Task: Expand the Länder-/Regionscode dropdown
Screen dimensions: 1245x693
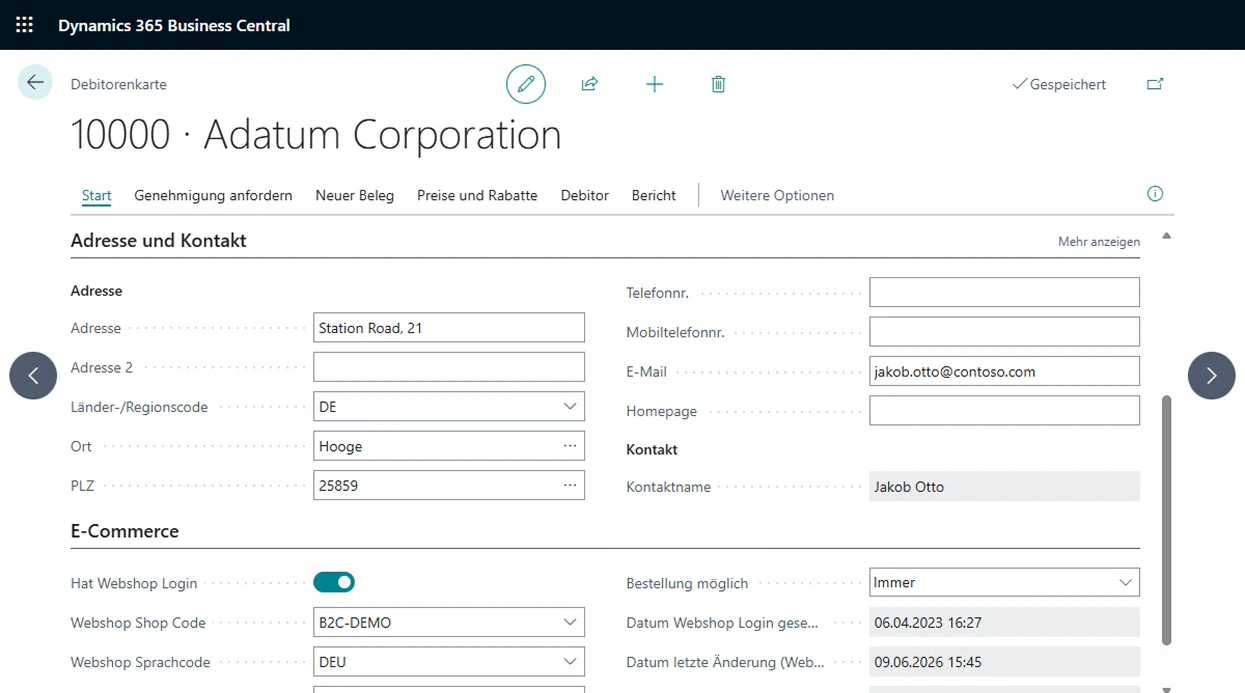Action: 570,406
